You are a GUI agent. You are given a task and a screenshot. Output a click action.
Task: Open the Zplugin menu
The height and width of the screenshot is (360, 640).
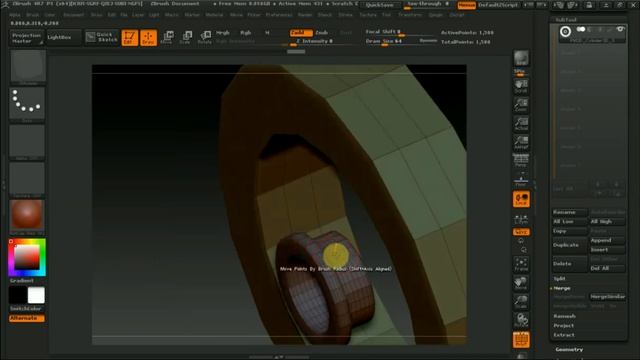[x=435, y=15]
